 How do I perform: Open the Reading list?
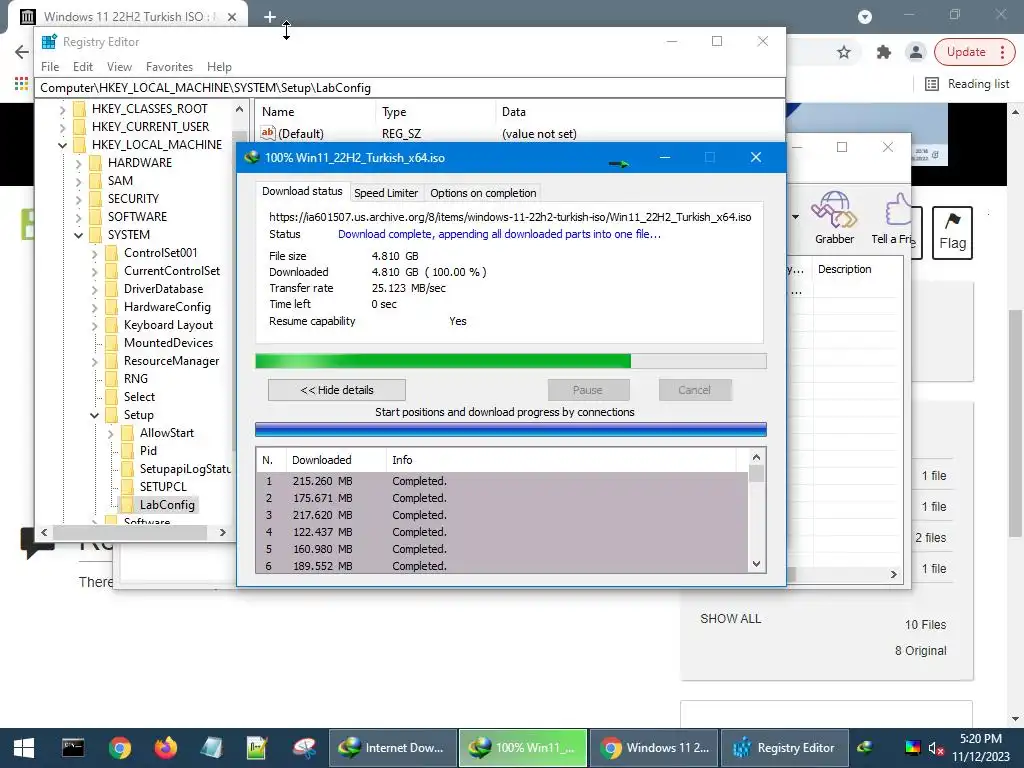pos(968,84)
